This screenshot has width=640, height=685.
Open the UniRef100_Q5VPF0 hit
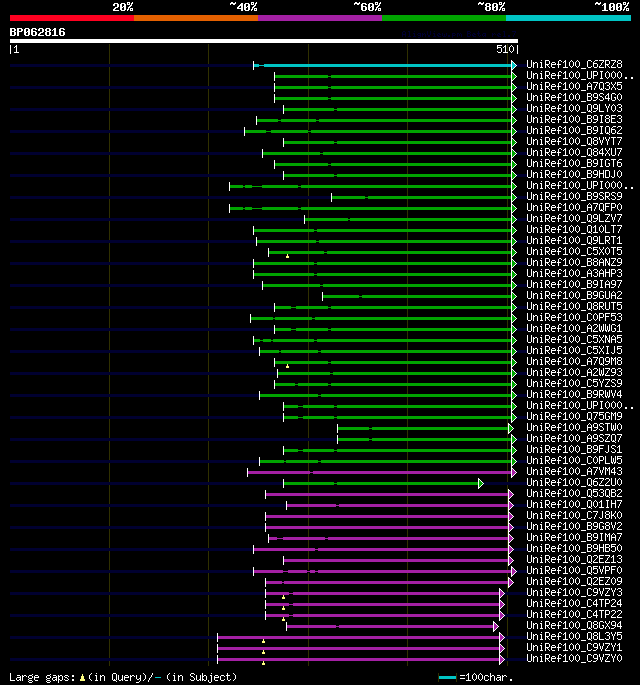click(574, 571)
